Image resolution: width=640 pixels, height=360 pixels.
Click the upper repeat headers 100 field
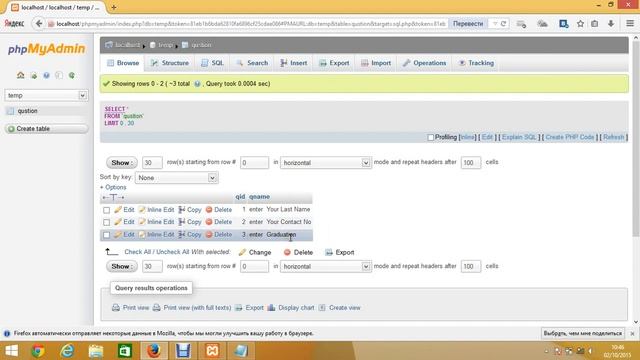(x=471, y=162)
